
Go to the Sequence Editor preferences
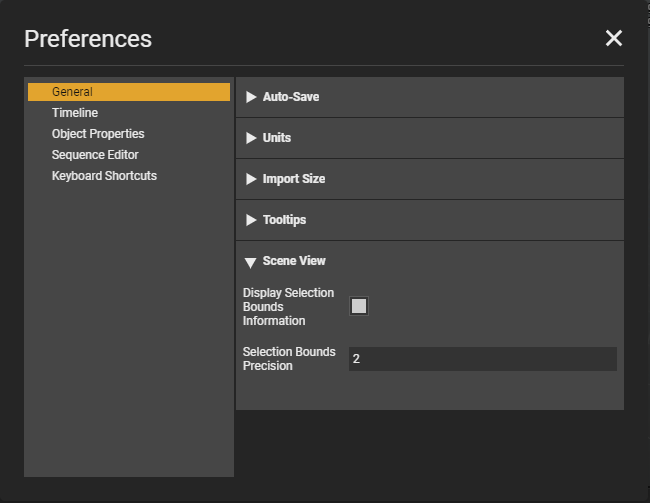point(95,155)
